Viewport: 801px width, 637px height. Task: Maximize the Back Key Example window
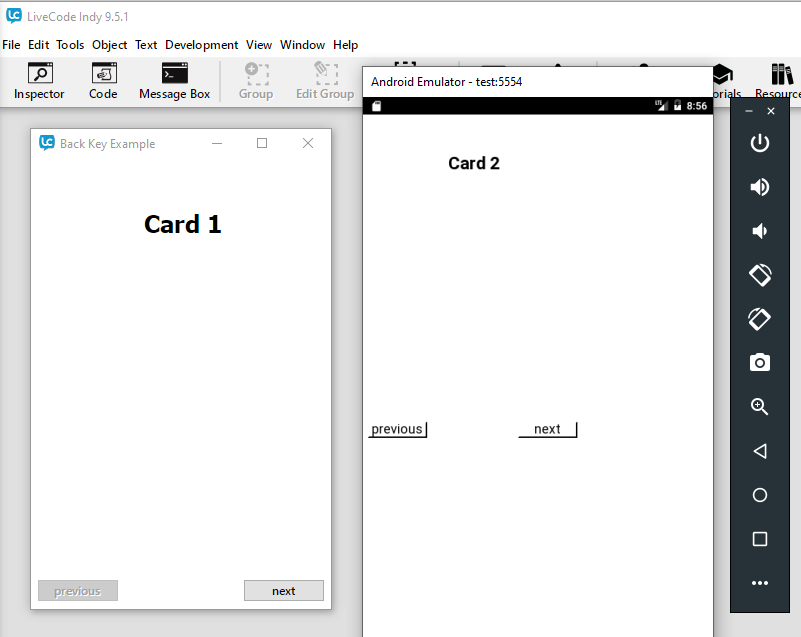coord(262,143)
